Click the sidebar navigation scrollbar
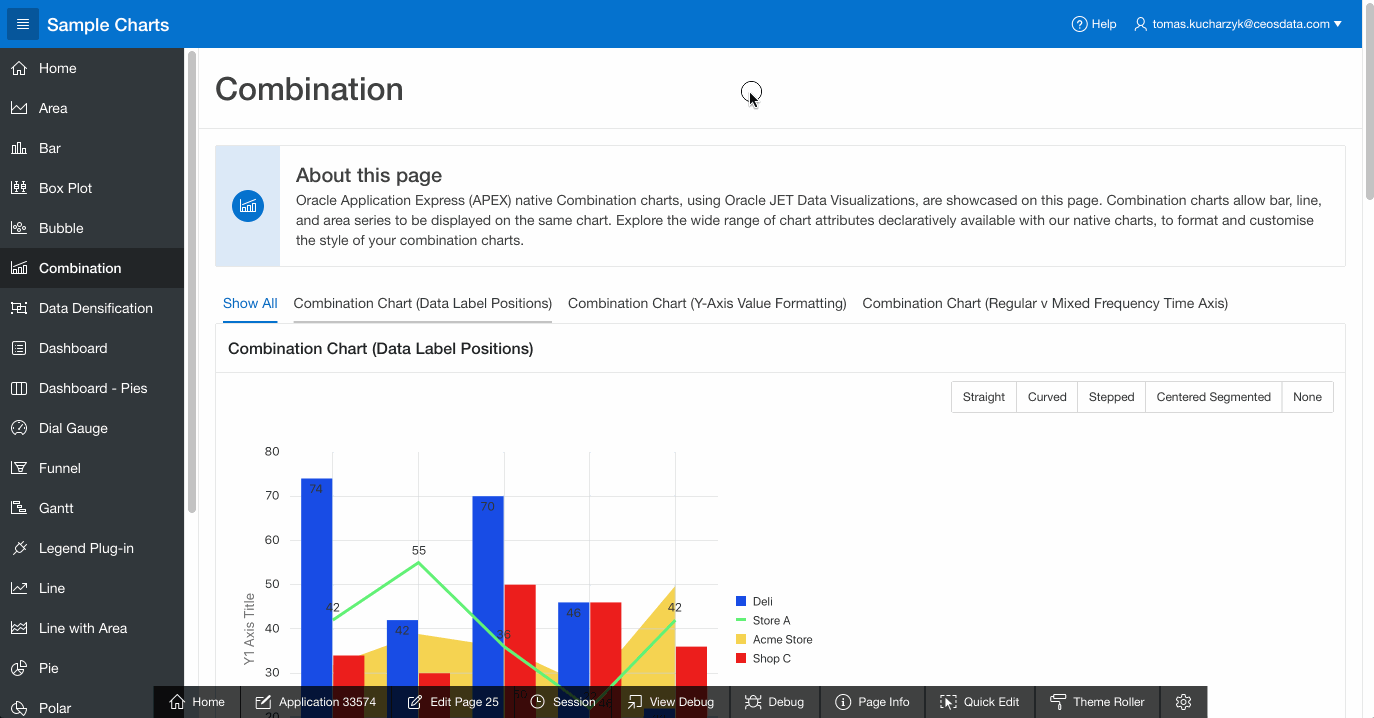 (191, 280)
